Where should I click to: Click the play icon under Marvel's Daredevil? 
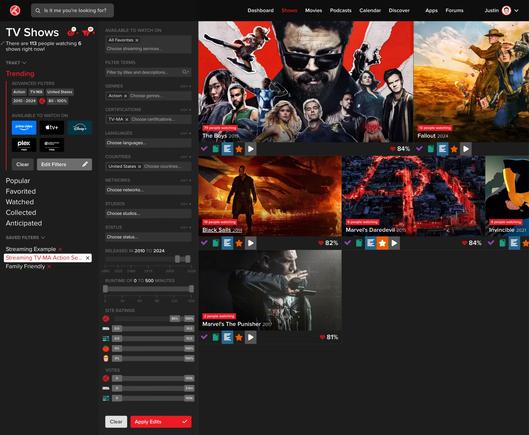pos(394,243)
